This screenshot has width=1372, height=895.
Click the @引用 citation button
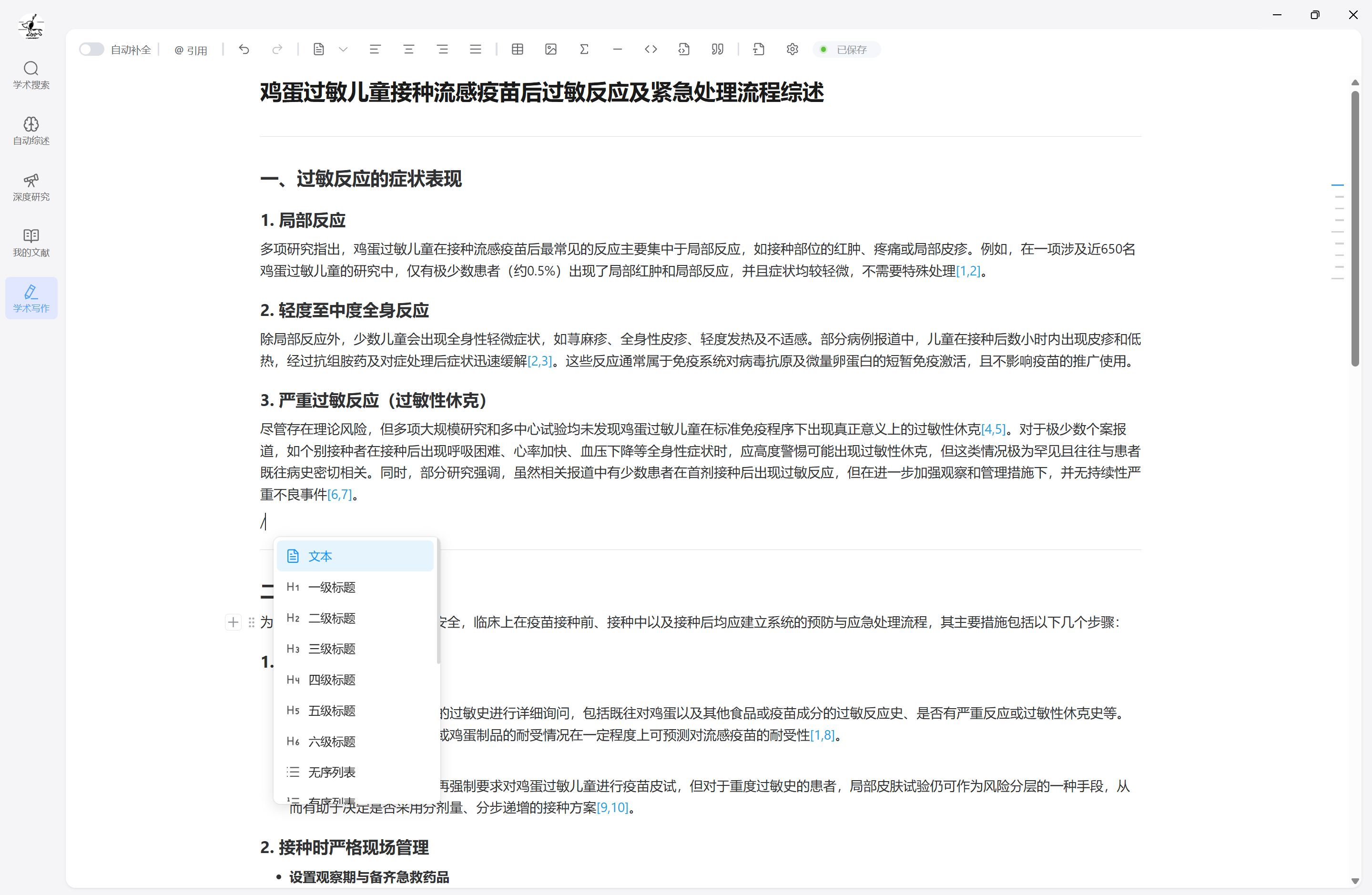click(x=191, y=50)
